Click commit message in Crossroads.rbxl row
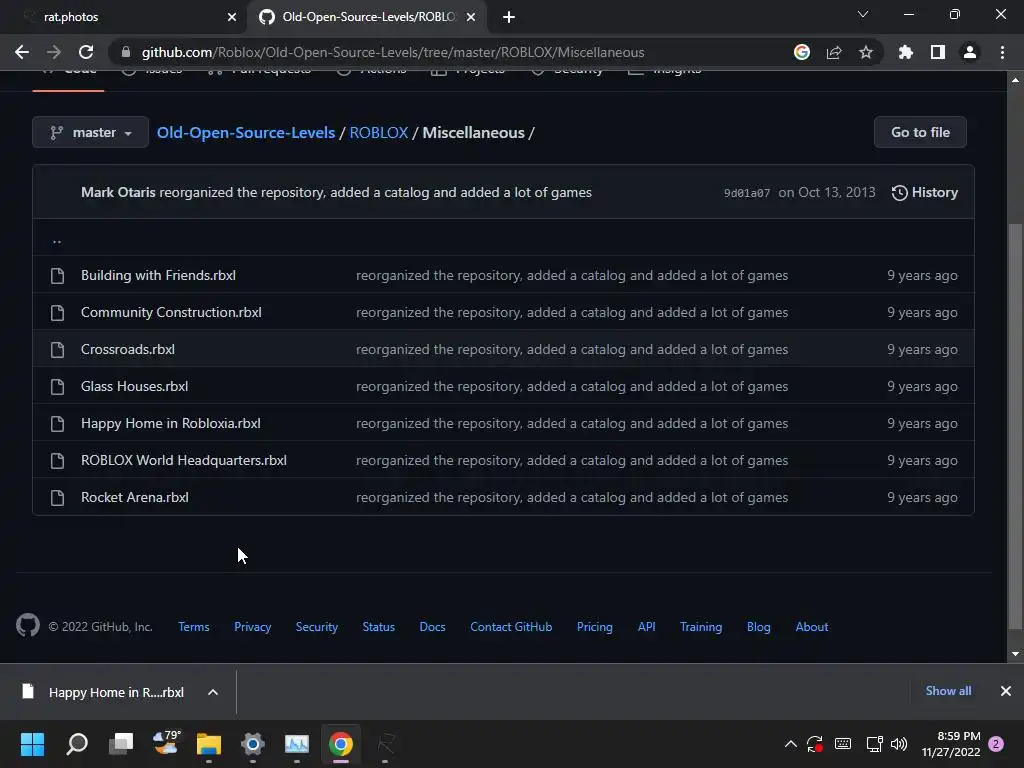 click(x=572, y=349)
